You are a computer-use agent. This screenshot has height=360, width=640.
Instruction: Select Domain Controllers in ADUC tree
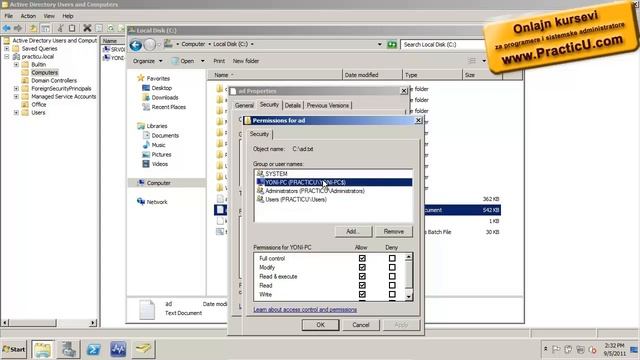54,80
